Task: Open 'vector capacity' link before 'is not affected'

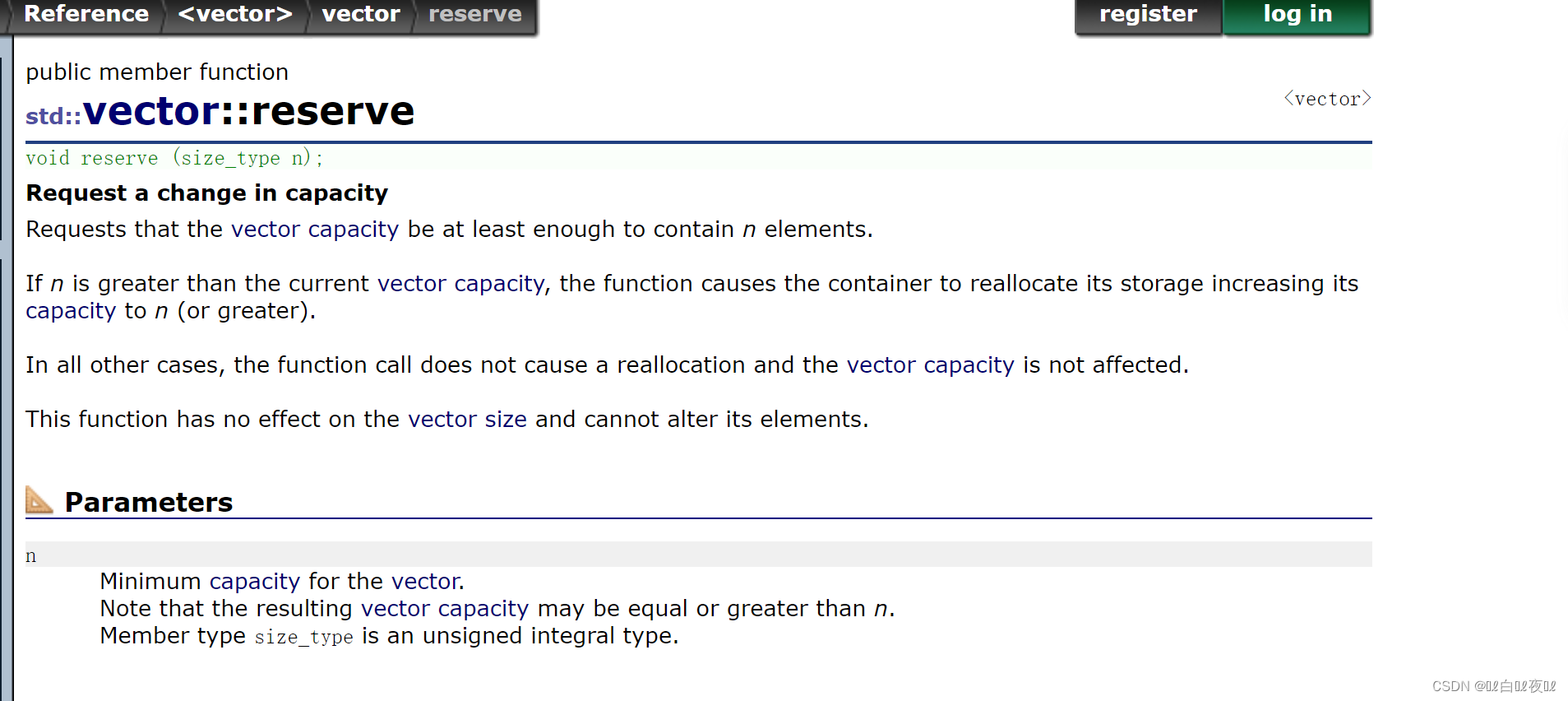Action: click(x=930, y=364)
